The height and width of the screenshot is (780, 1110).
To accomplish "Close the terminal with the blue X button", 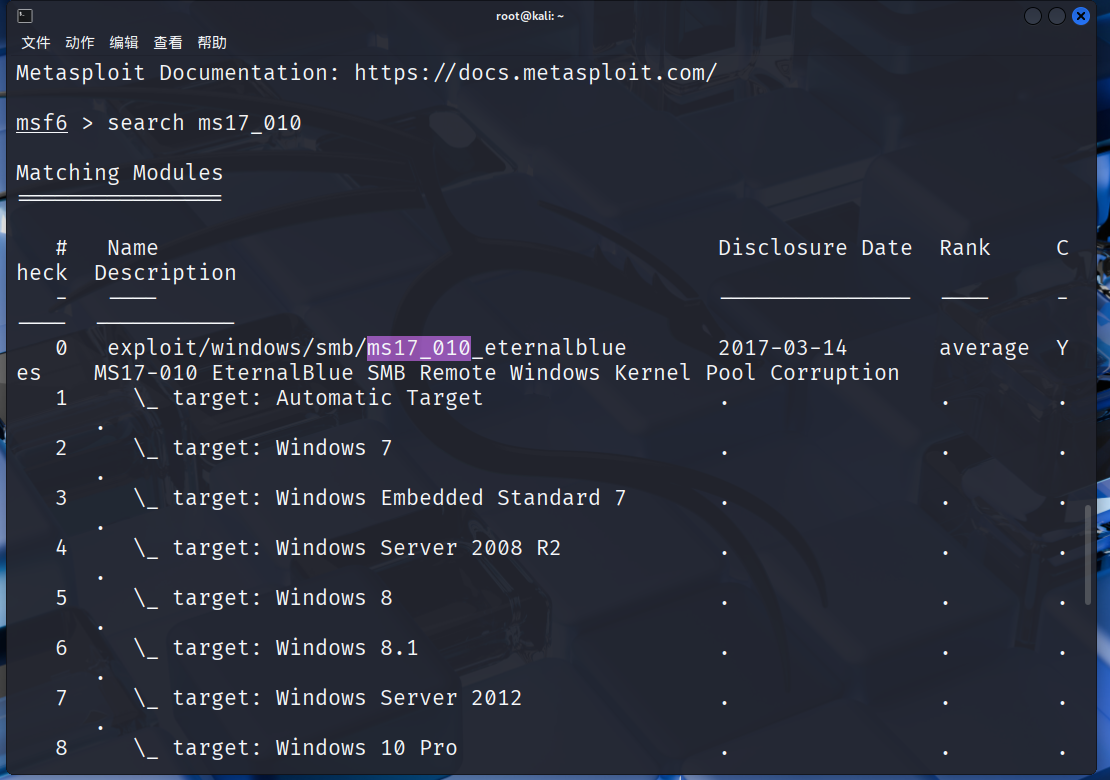I will click(1081, 16).
